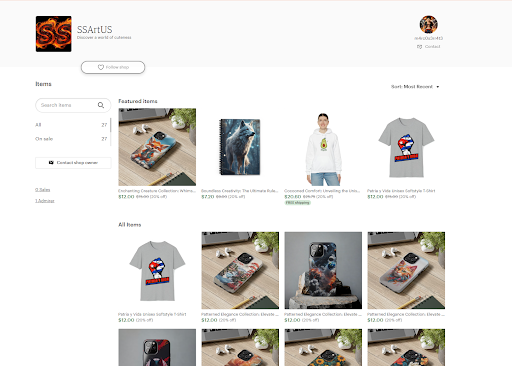Open the gray fist T-shirt under All items
This screenshot has width=512, height=366.
(x=157, y=271)
